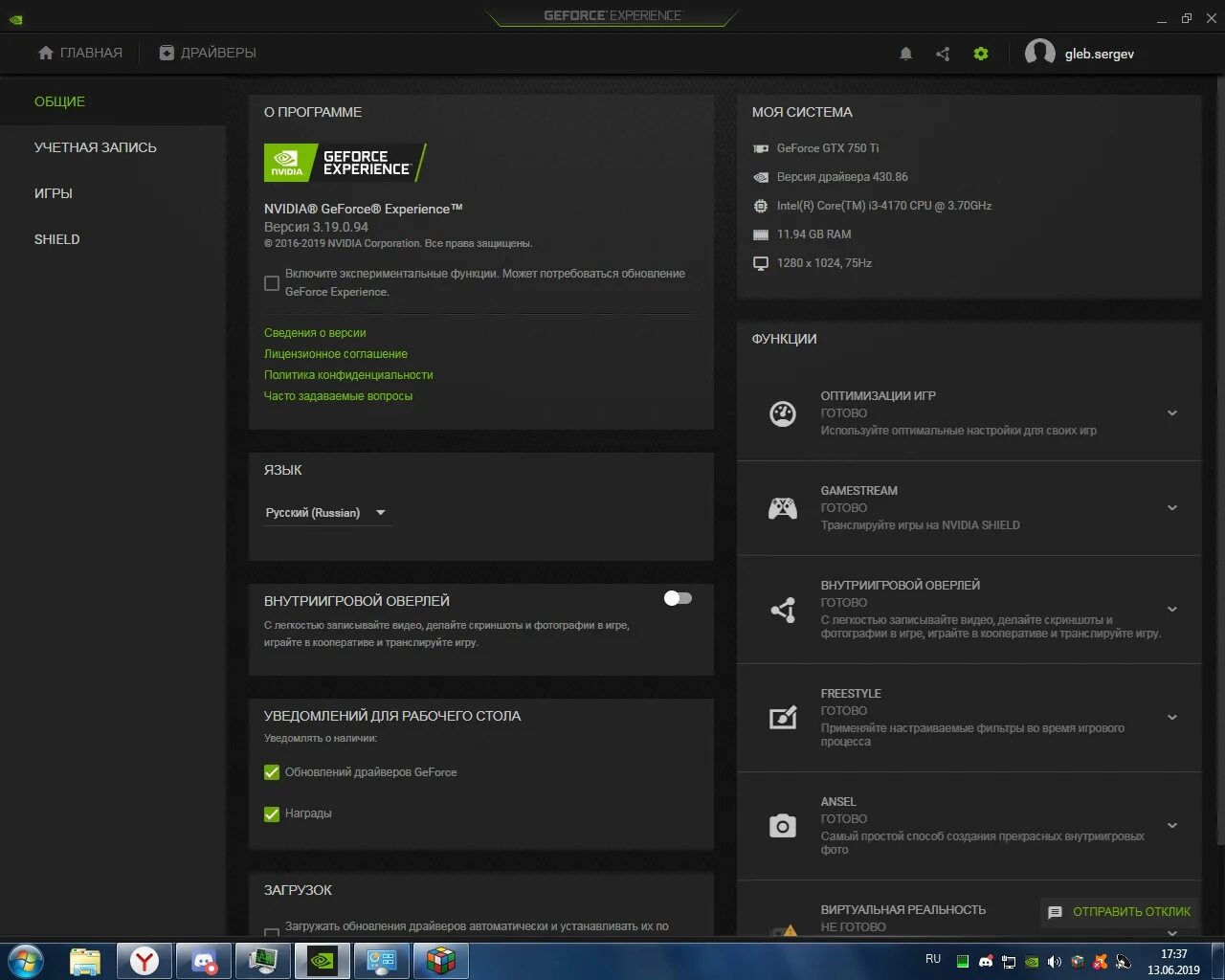
Task: Click the Версия драйвера 430.86 text
Action: click(842, 177)
